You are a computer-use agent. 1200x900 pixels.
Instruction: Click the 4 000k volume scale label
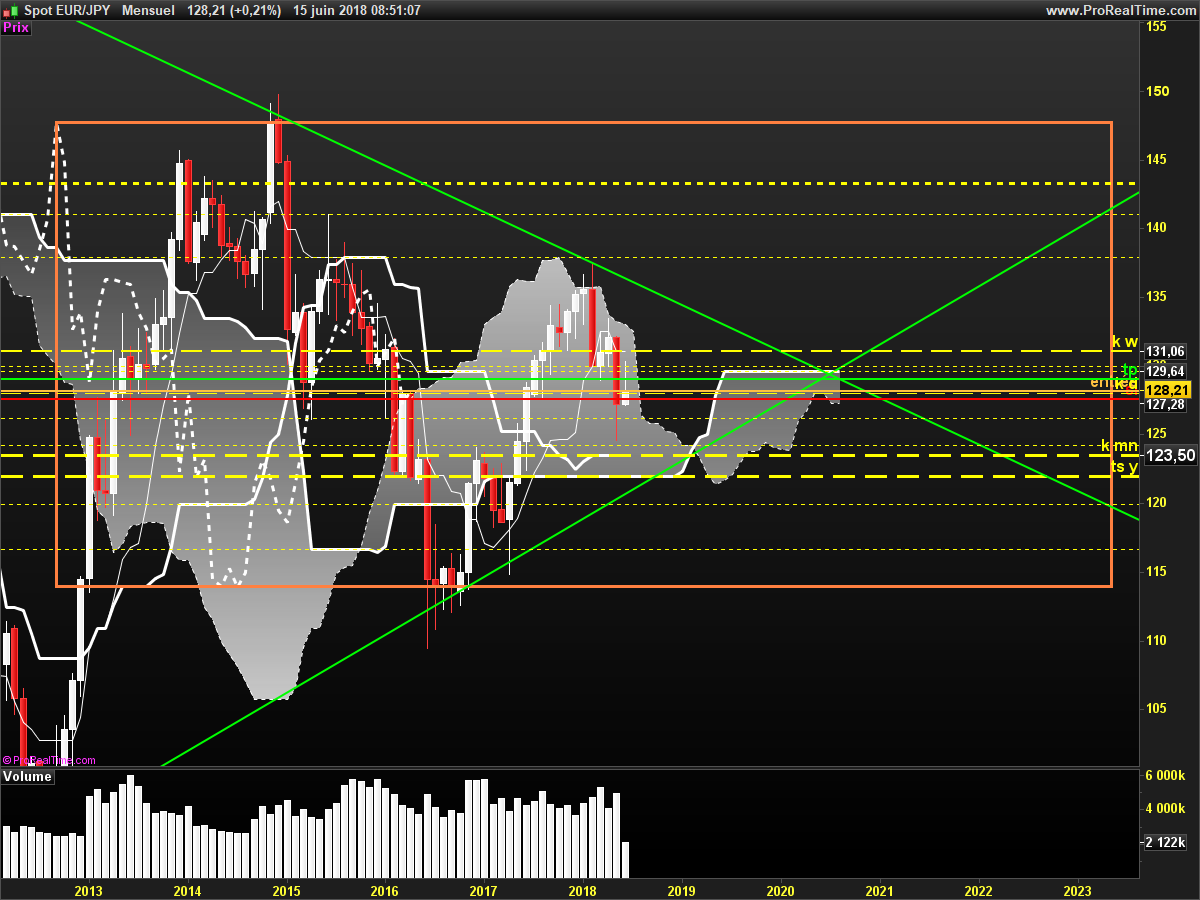1165,808
